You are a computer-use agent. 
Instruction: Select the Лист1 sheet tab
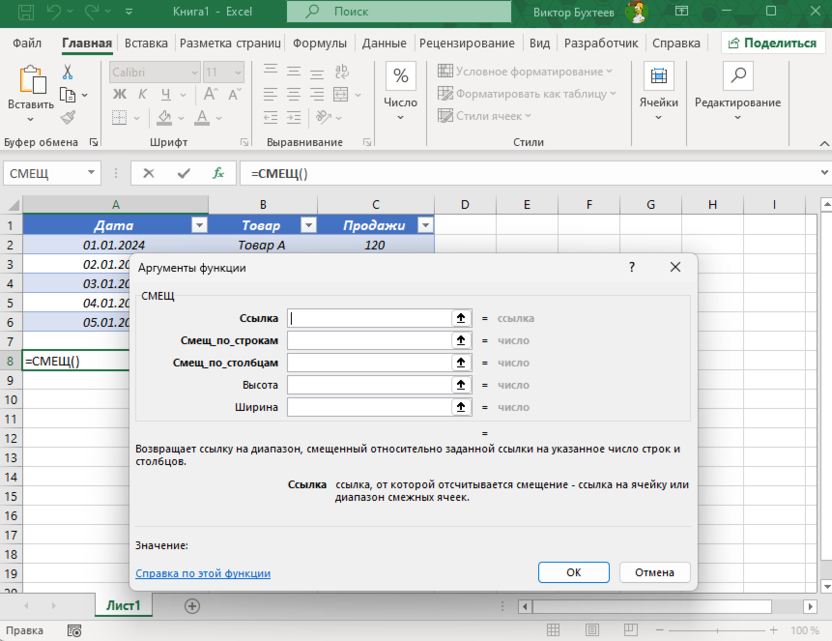click(124, 605)
